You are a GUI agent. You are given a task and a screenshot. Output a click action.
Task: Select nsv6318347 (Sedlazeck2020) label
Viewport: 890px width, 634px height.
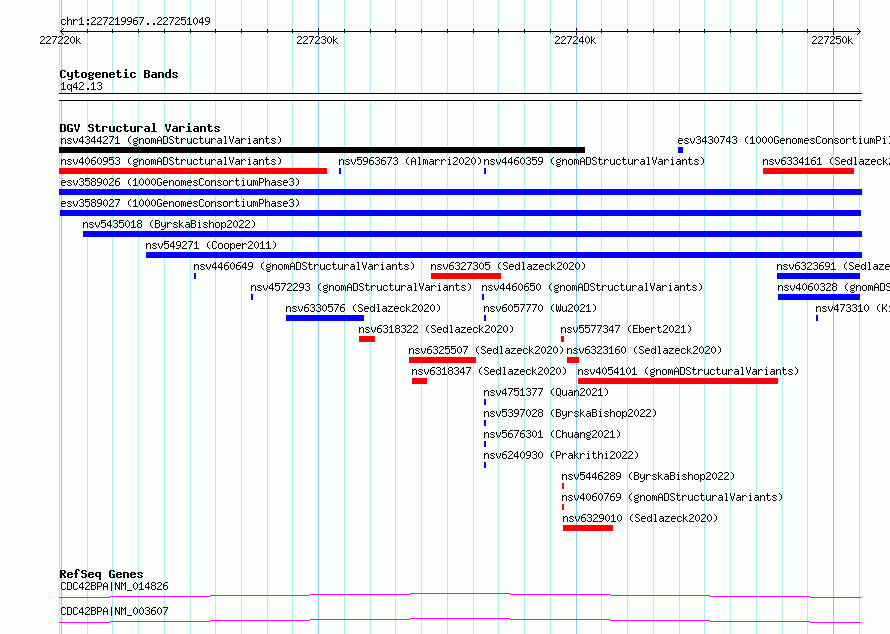tap(489, 371)
